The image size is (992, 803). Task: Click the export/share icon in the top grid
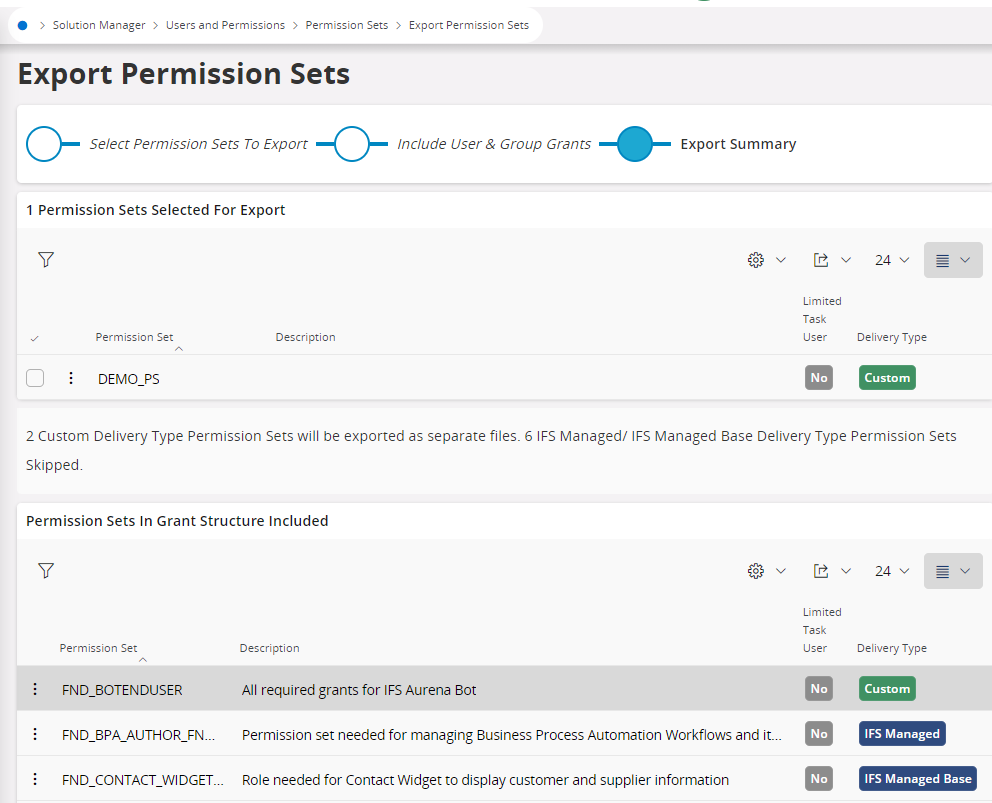pos(822,259)
